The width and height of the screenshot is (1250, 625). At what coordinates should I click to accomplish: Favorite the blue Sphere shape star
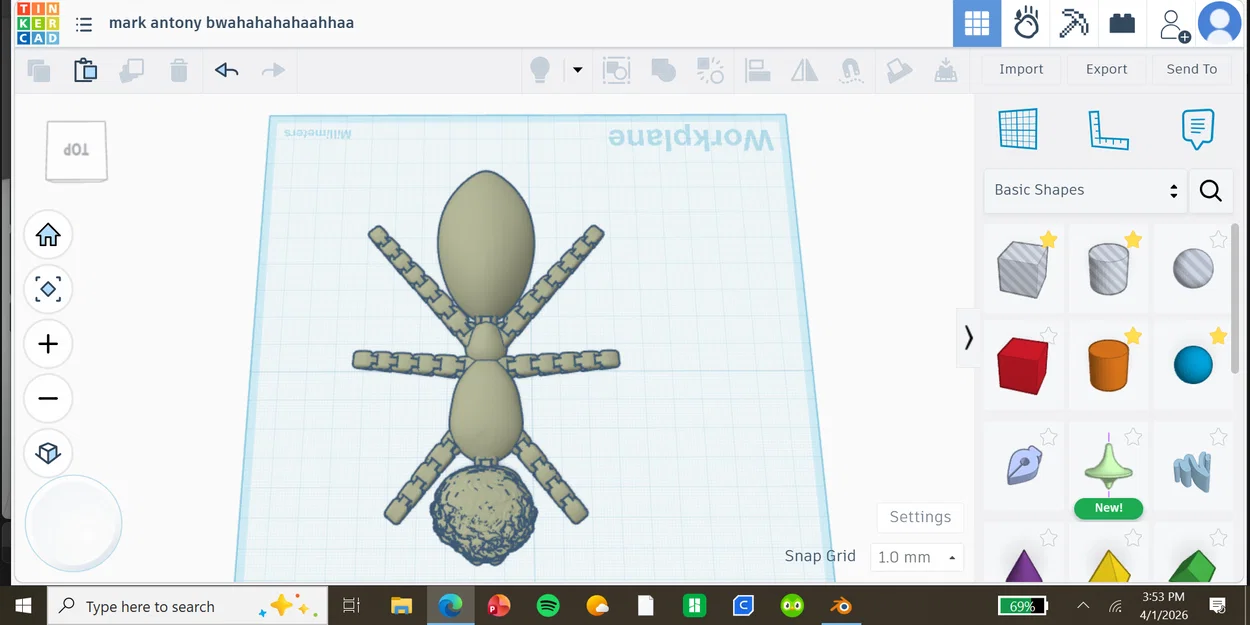pos(1216,337)
